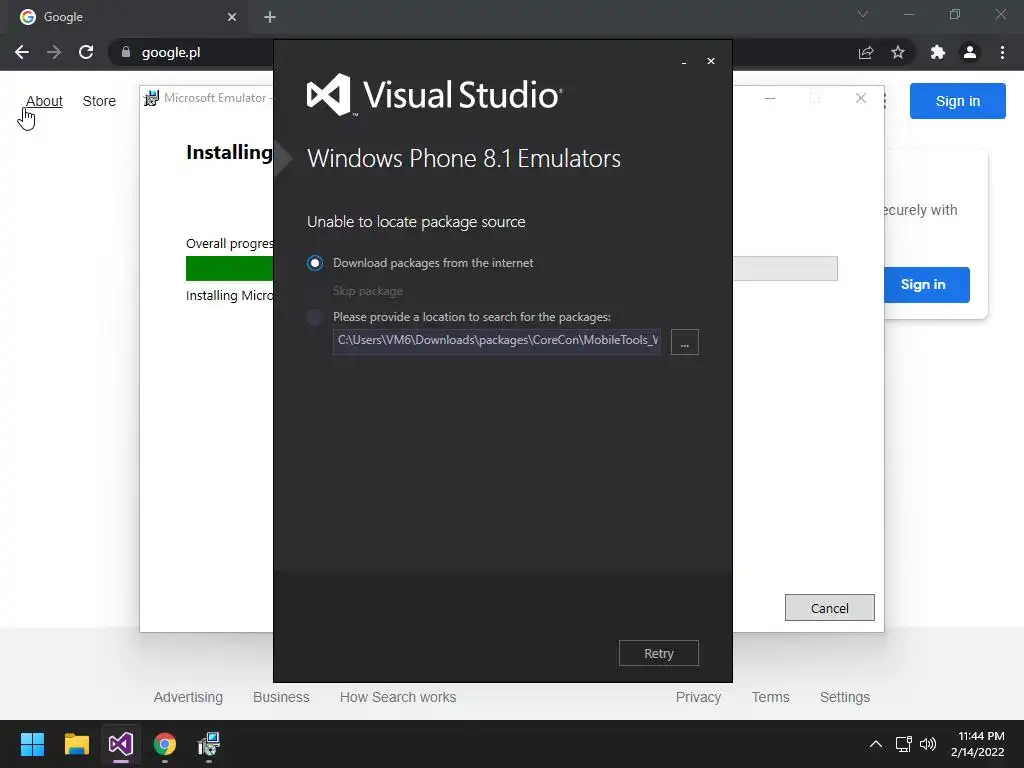Minimize the Chrome window
This screenshot has height=768, width=1024.
coord(908,14)
